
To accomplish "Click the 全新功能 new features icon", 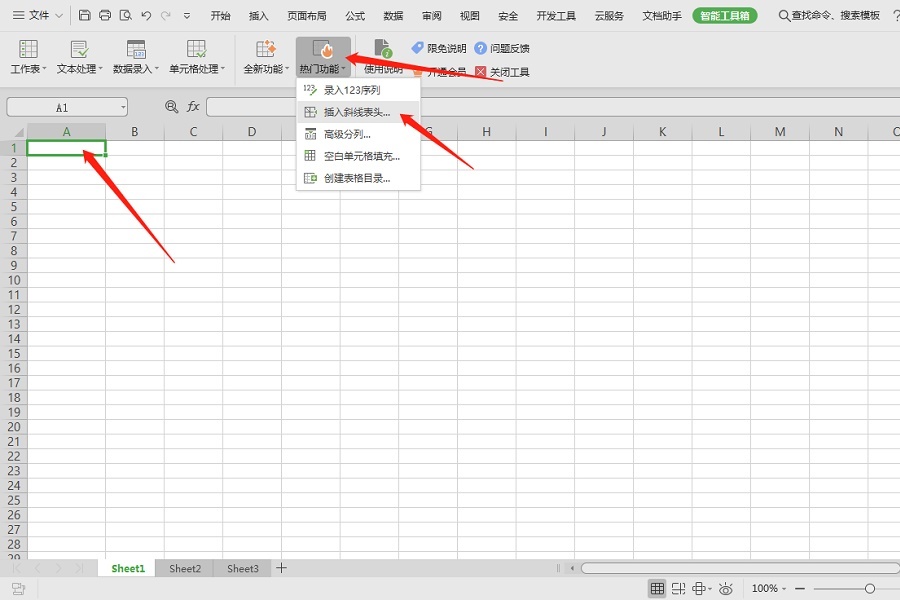I will coord(264,55).
